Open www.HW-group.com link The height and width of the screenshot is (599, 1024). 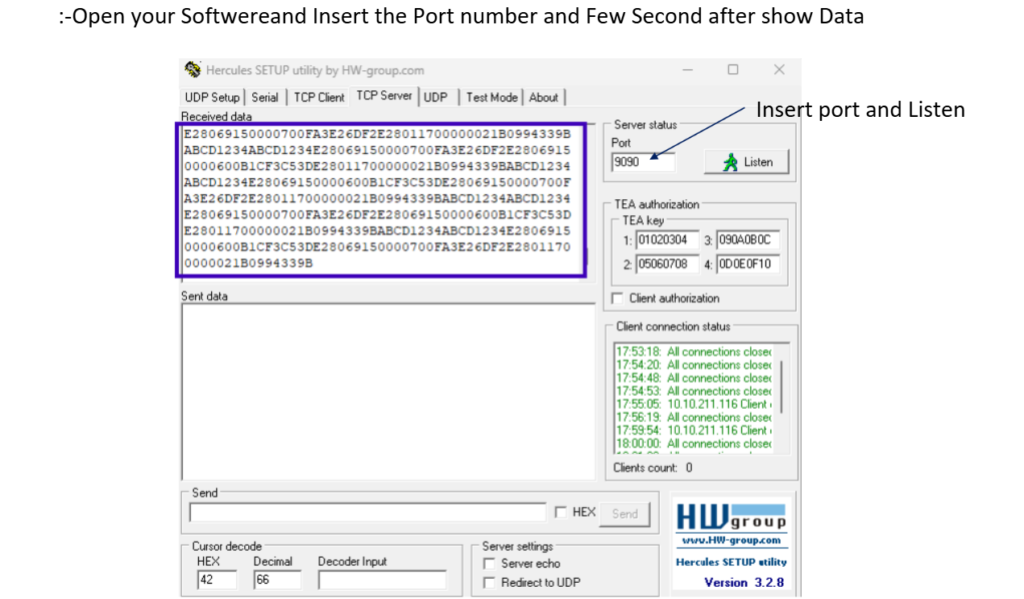731,540
